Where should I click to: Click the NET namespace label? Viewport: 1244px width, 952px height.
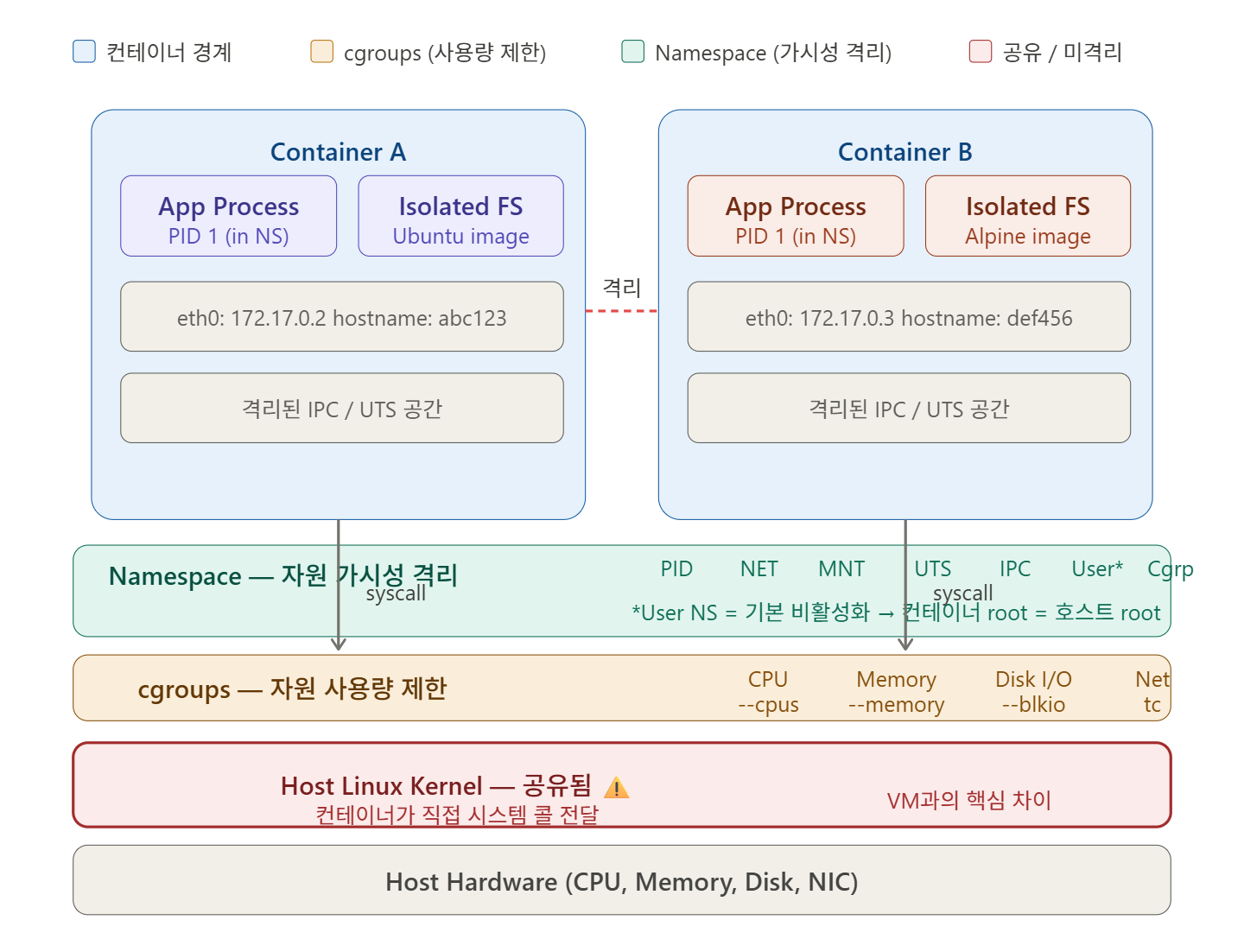pyautogui.click(x=758, y=569)
